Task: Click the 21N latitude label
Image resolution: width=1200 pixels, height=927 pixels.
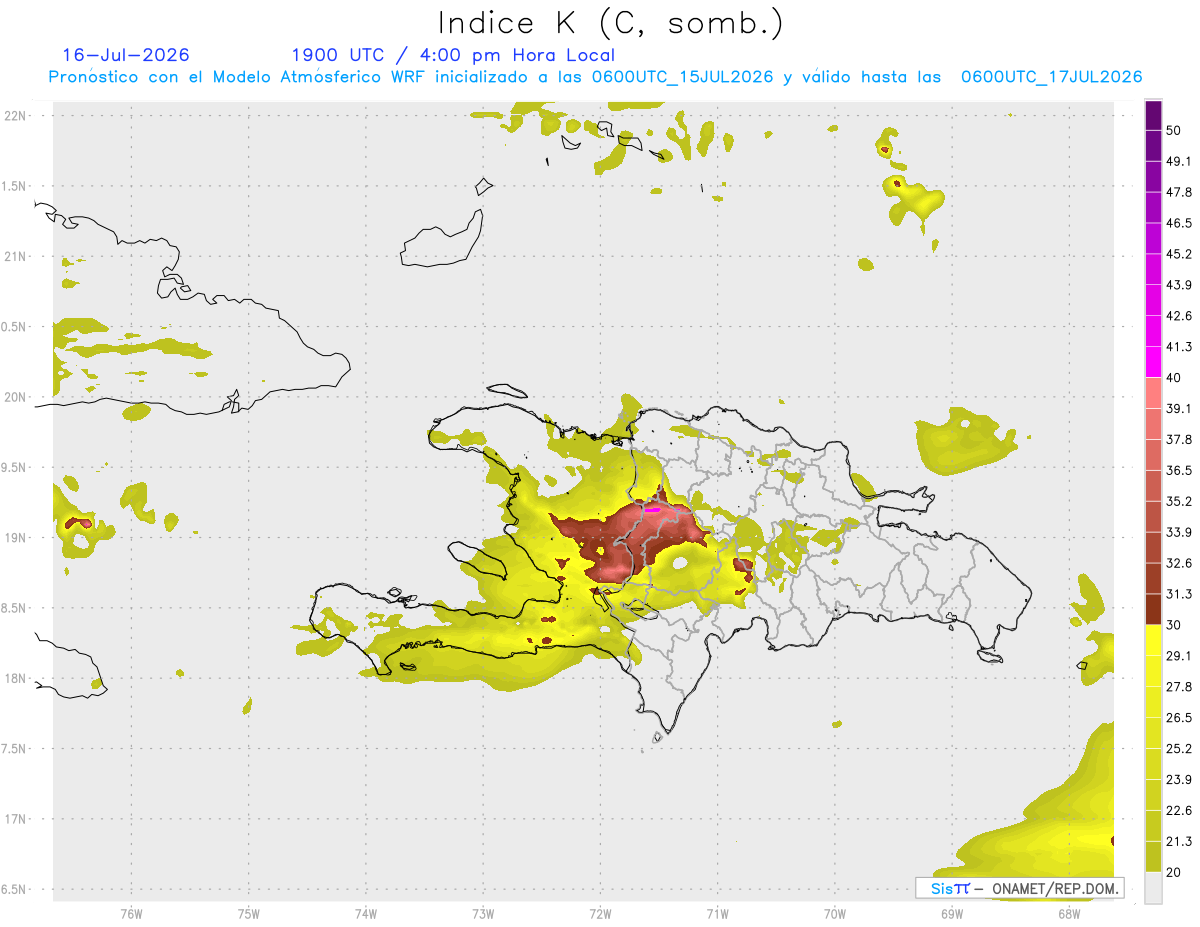Action: click(x=15, y=256)
